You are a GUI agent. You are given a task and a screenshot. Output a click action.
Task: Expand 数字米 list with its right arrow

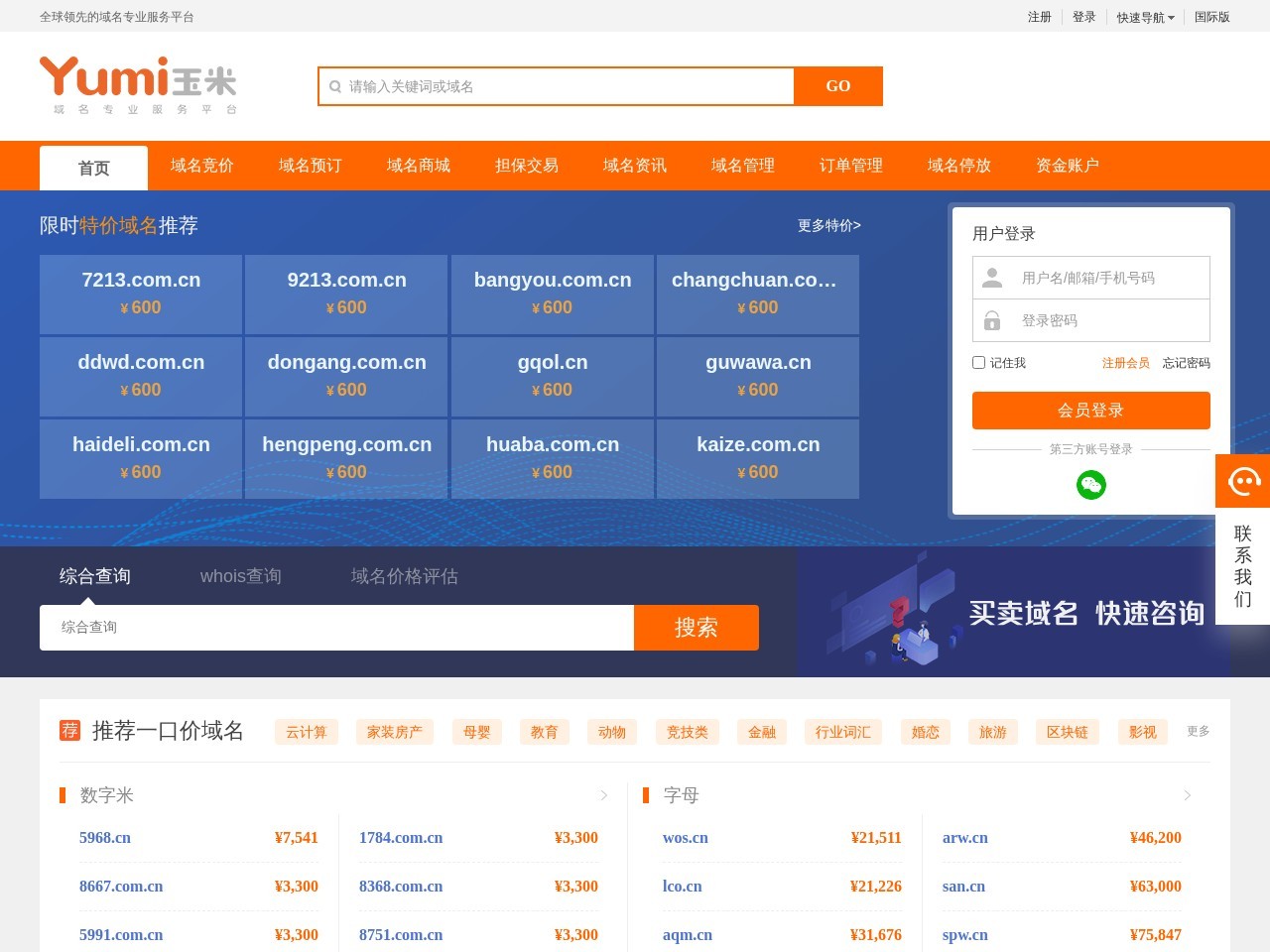click(x=604, y=794)
